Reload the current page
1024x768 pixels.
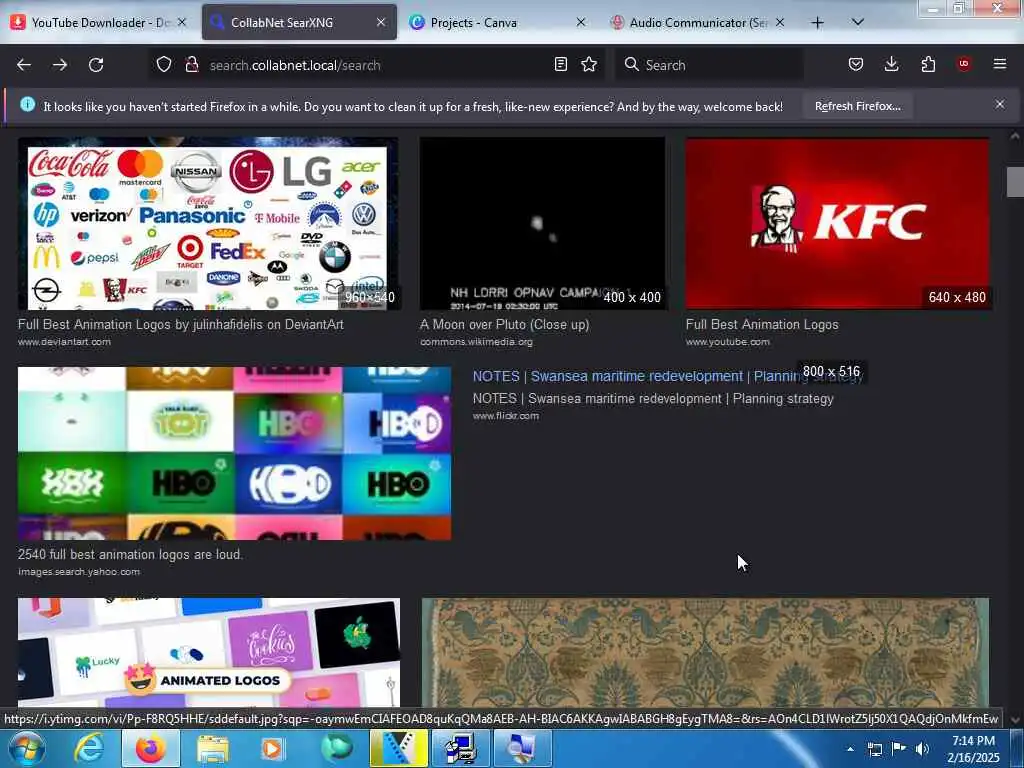pyautogui.click(x=96, y=65)
